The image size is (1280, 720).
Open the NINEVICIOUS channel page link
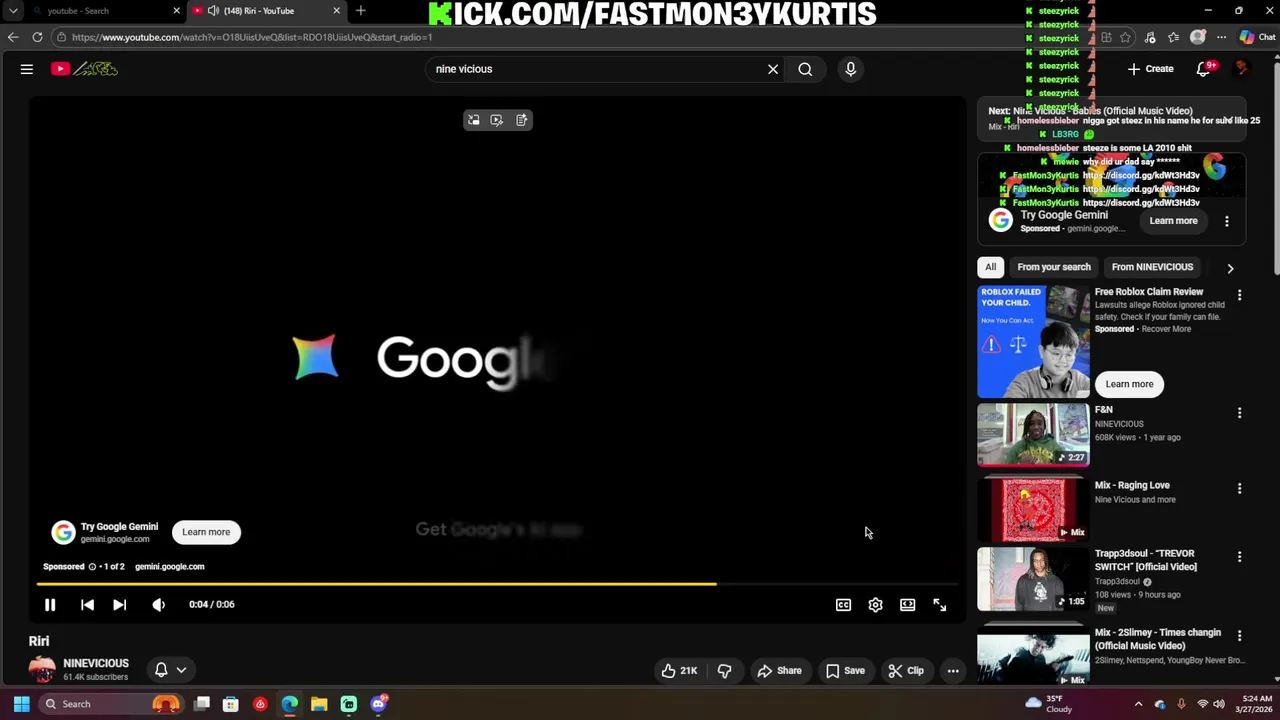coord(96,663)
